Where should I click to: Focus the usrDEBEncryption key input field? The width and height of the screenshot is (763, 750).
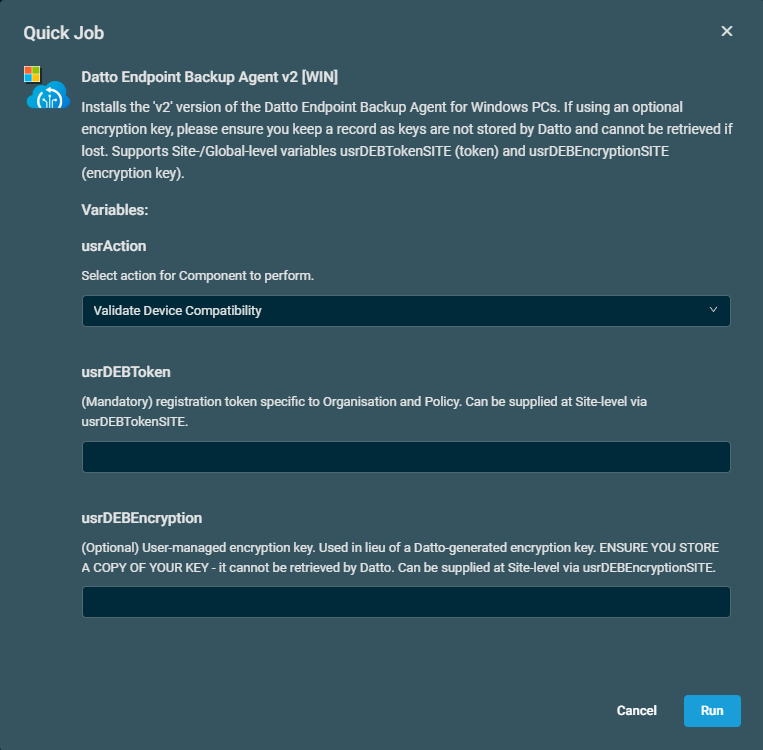(406, 602)
